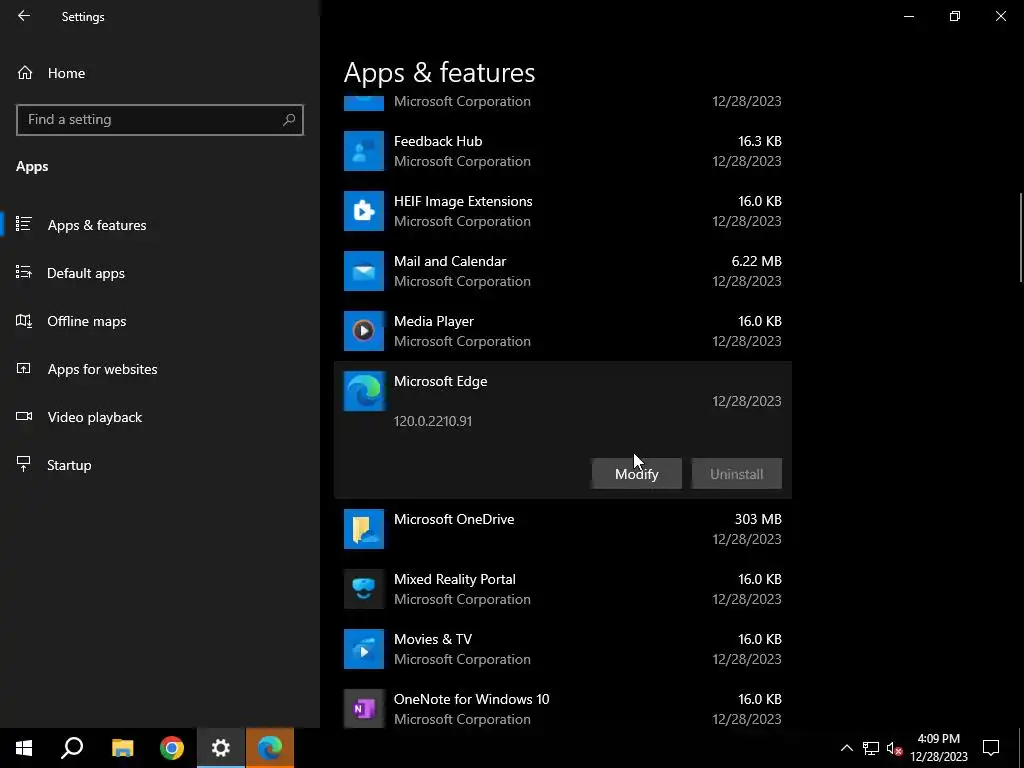Open Apps for websites page

coord(102,369)
